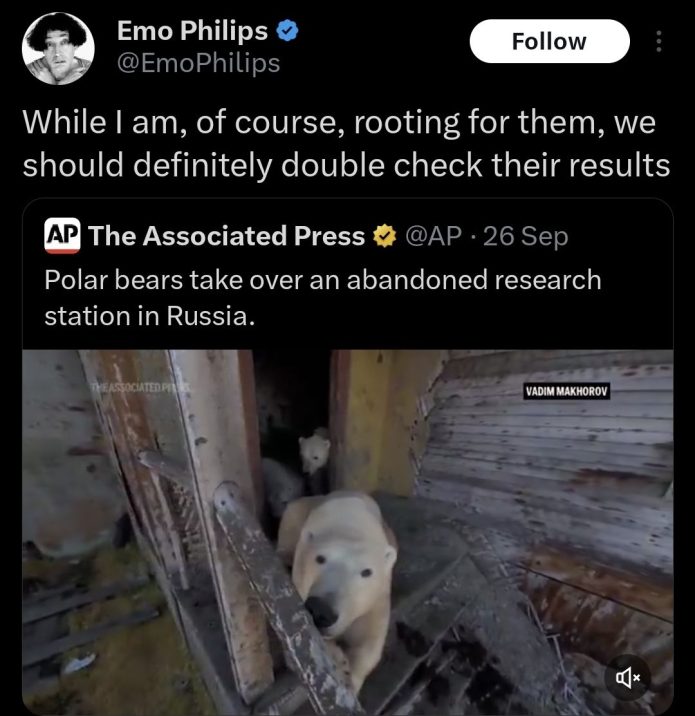Viewport: 695px width, 716px height.
Task: Click the Vadim Makhorov credit label
Action: click(x=566, y=391)
